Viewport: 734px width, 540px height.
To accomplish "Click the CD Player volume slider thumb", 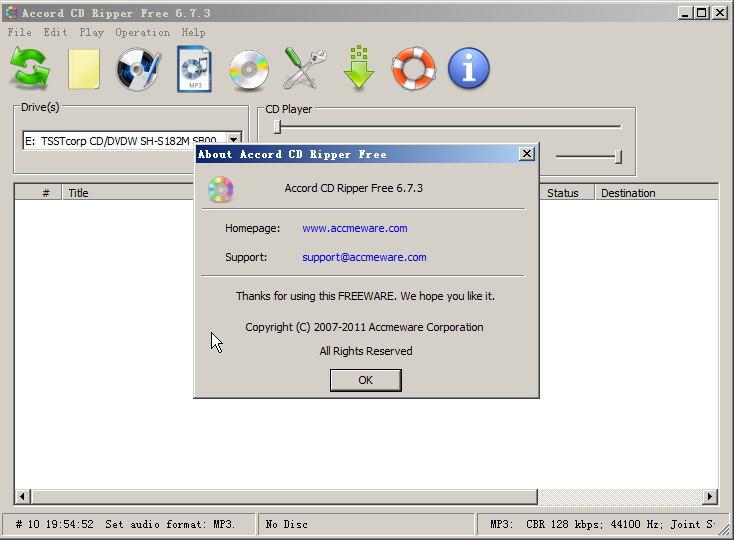I will (618, 157).
